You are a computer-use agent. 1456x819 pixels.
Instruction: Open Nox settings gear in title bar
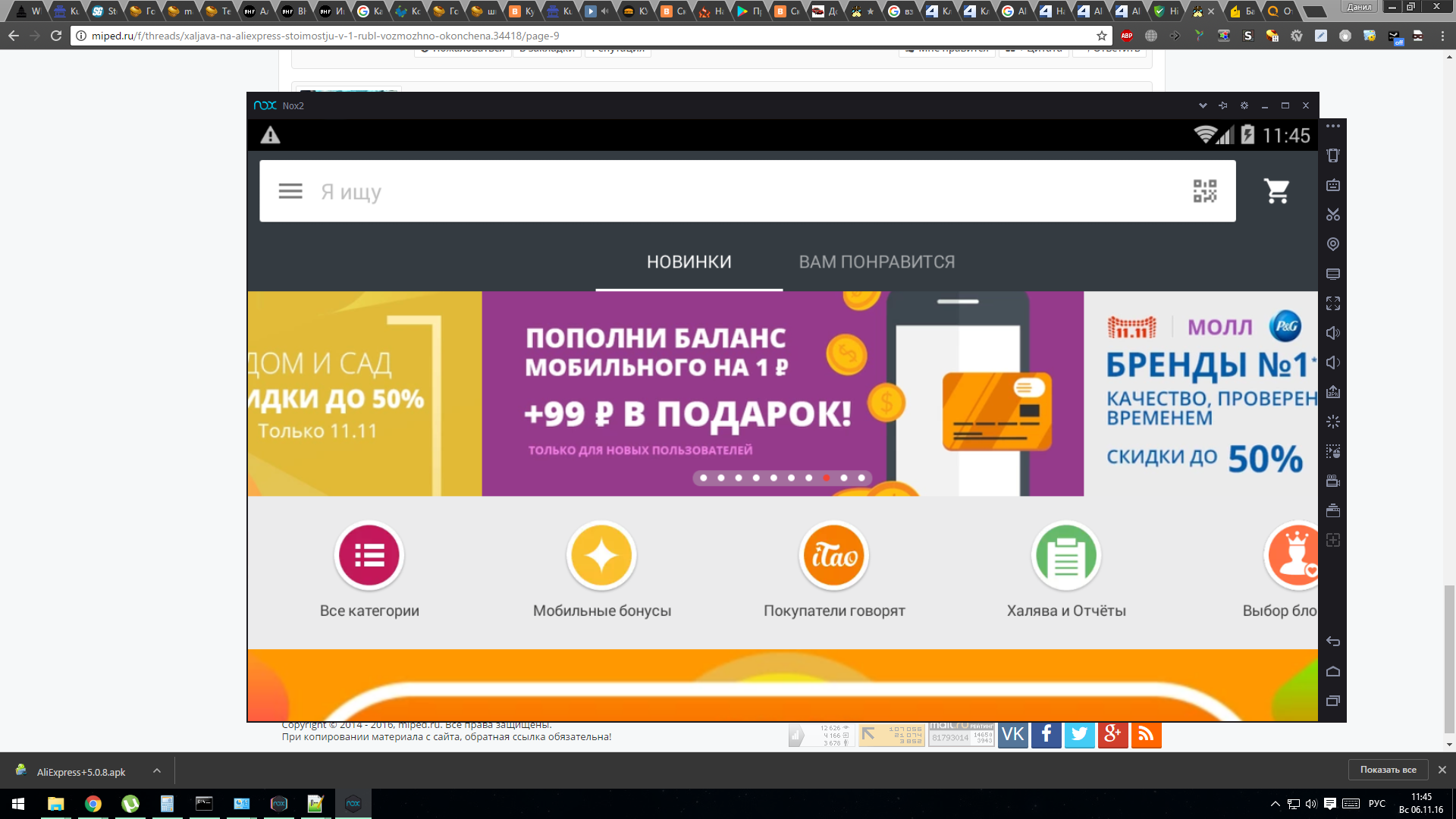click(x=1244, y=105)
